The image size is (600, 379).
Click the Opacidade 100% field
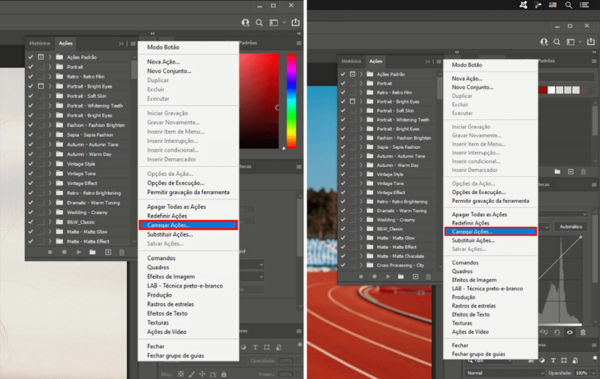[x=582, y=373]
